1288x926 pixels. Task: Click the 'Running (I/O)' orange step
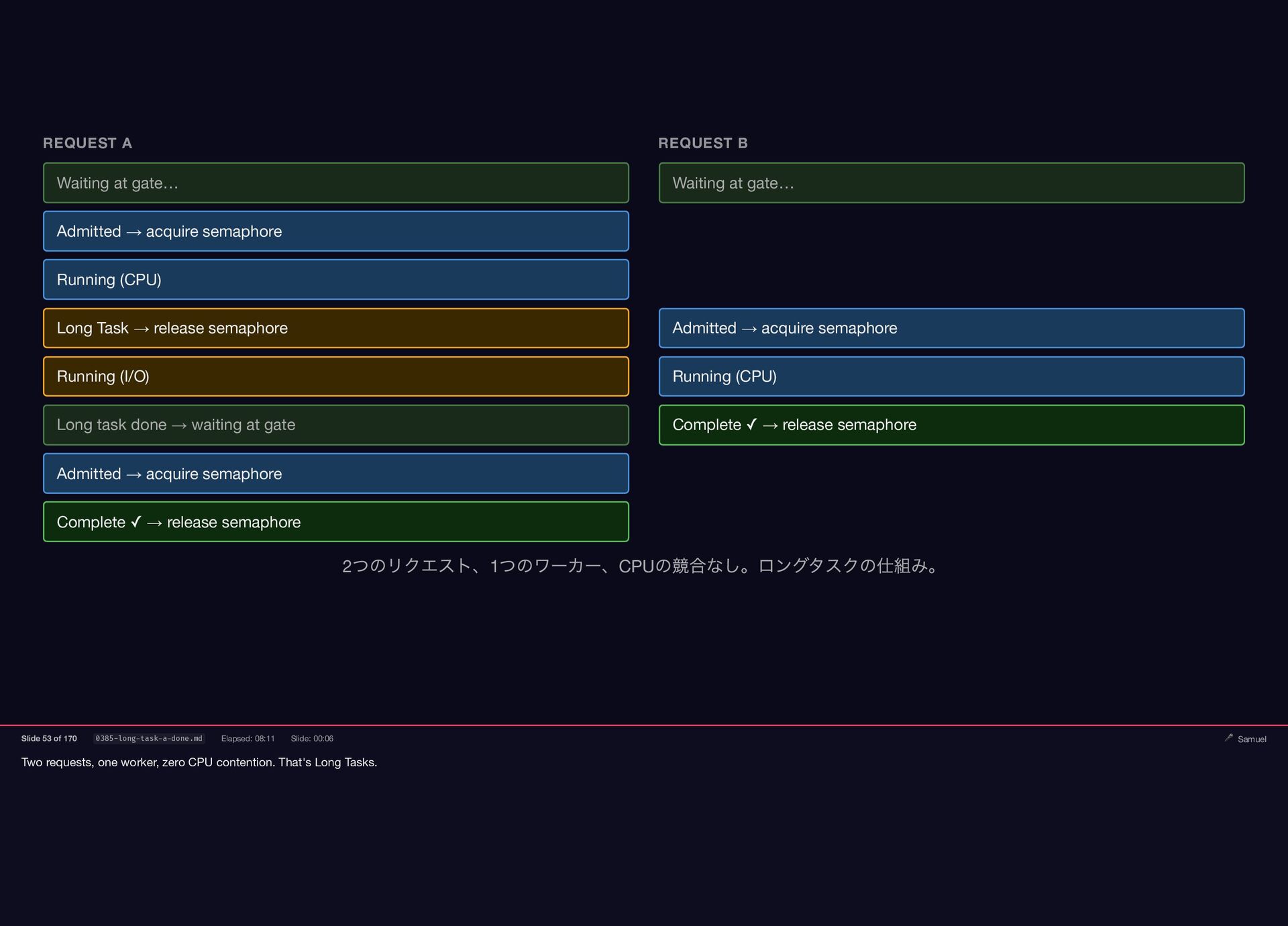pyautogui.click(x=335, y=376)
